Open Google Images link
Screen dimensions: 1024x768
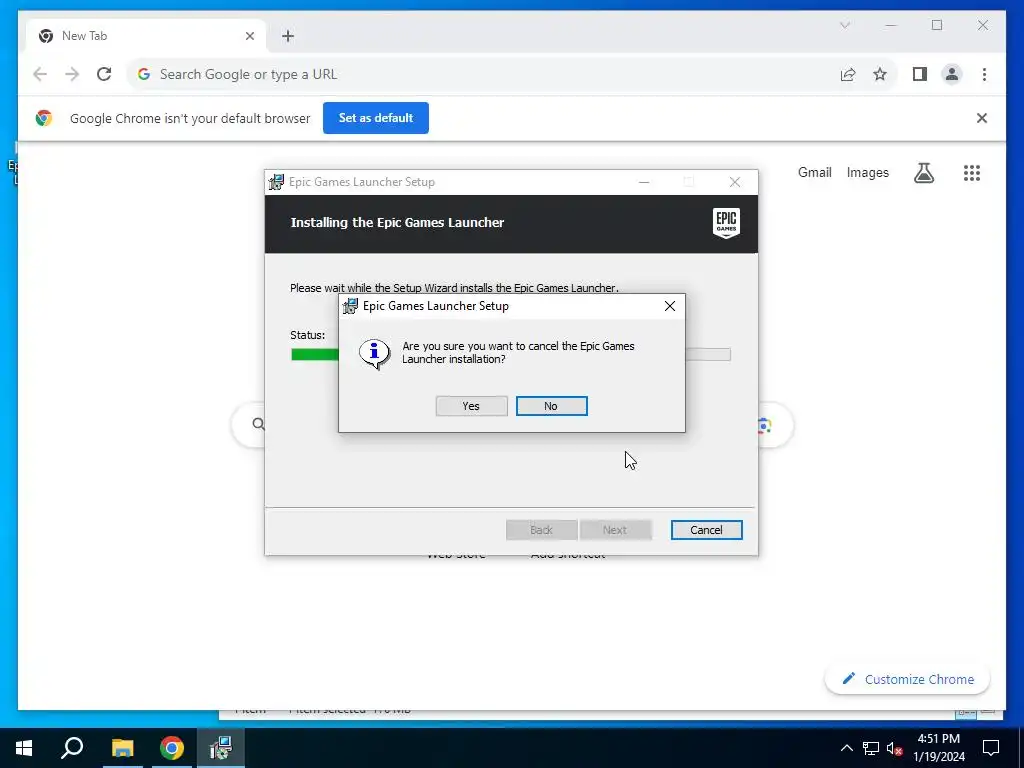click(867, 172)
